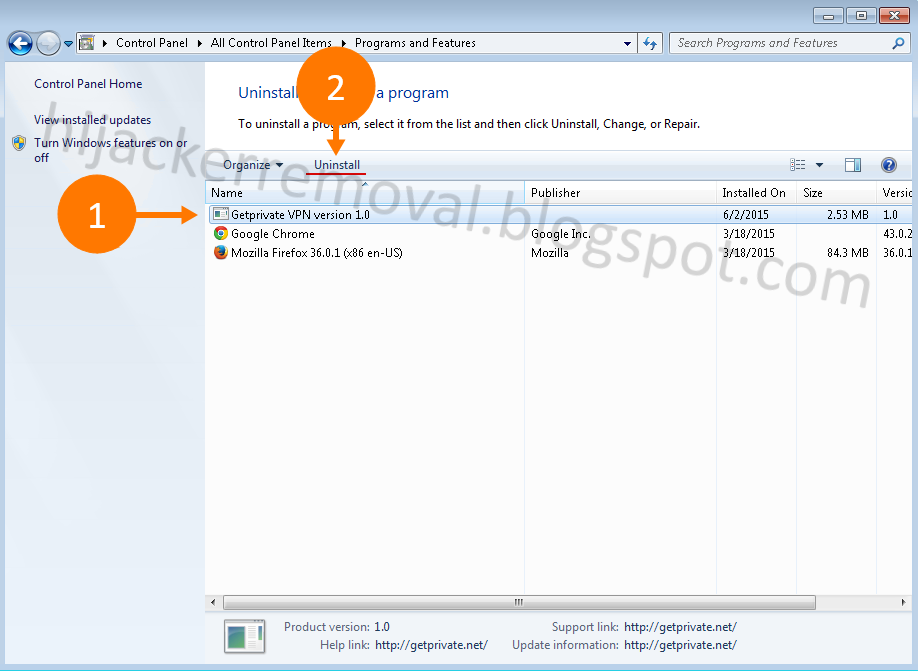The image size is (918, 671).
Task: Click Google Inc. publisher cell
Action: (561, 234)
